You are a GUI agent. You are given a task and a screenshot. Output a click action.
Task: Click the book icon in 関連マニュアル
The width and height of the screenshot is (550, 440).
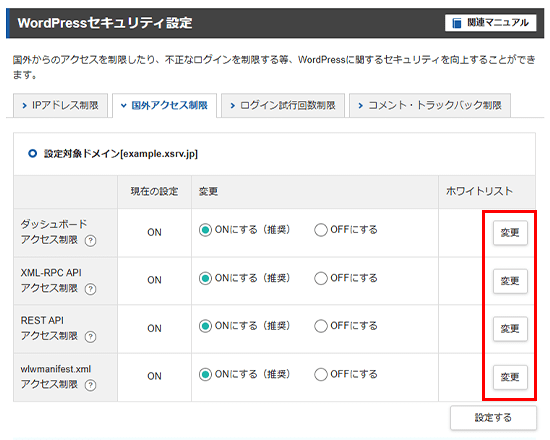(x=456, y=23)
